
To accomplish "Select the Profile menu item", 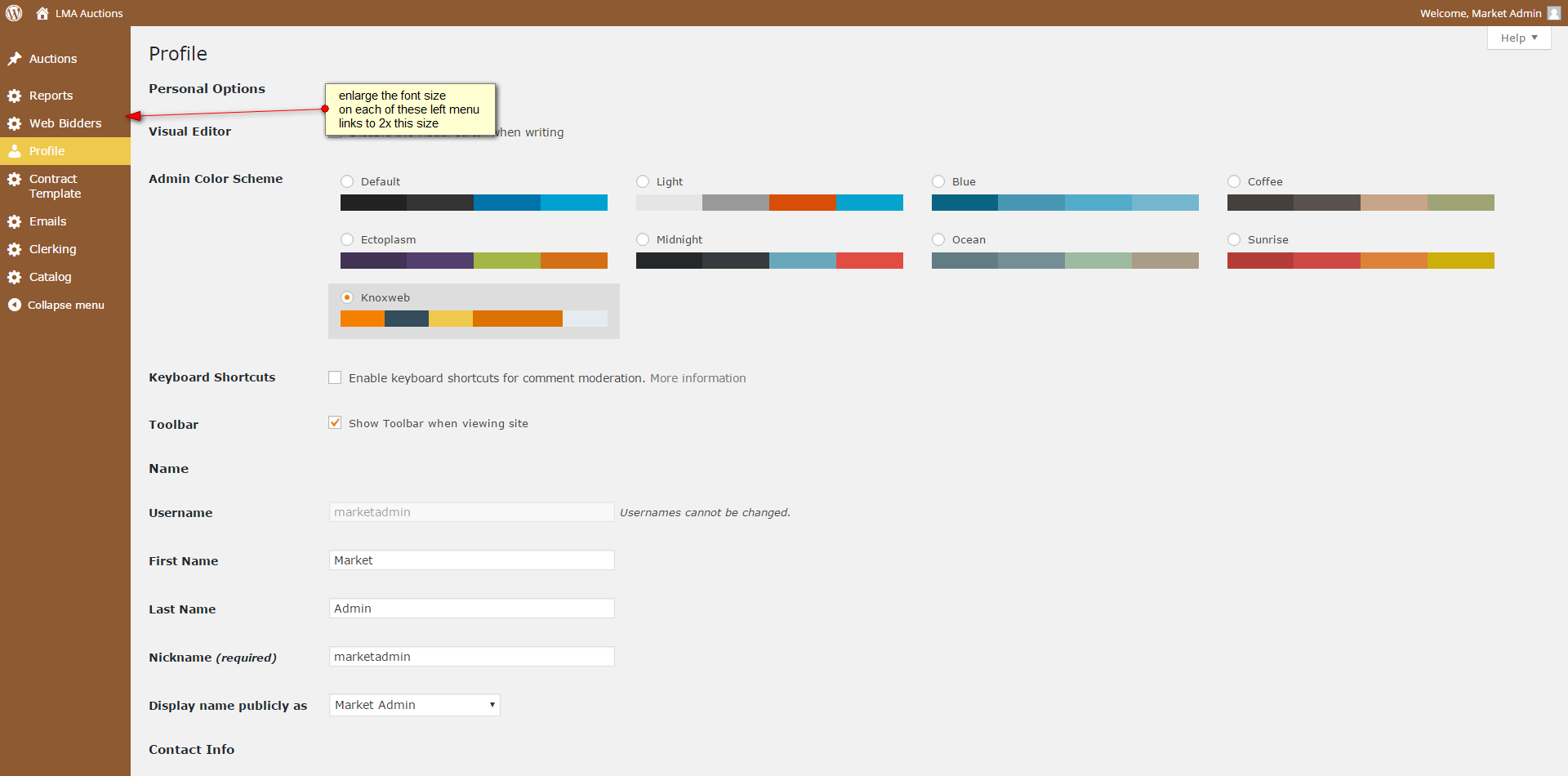I will point(65,151).
